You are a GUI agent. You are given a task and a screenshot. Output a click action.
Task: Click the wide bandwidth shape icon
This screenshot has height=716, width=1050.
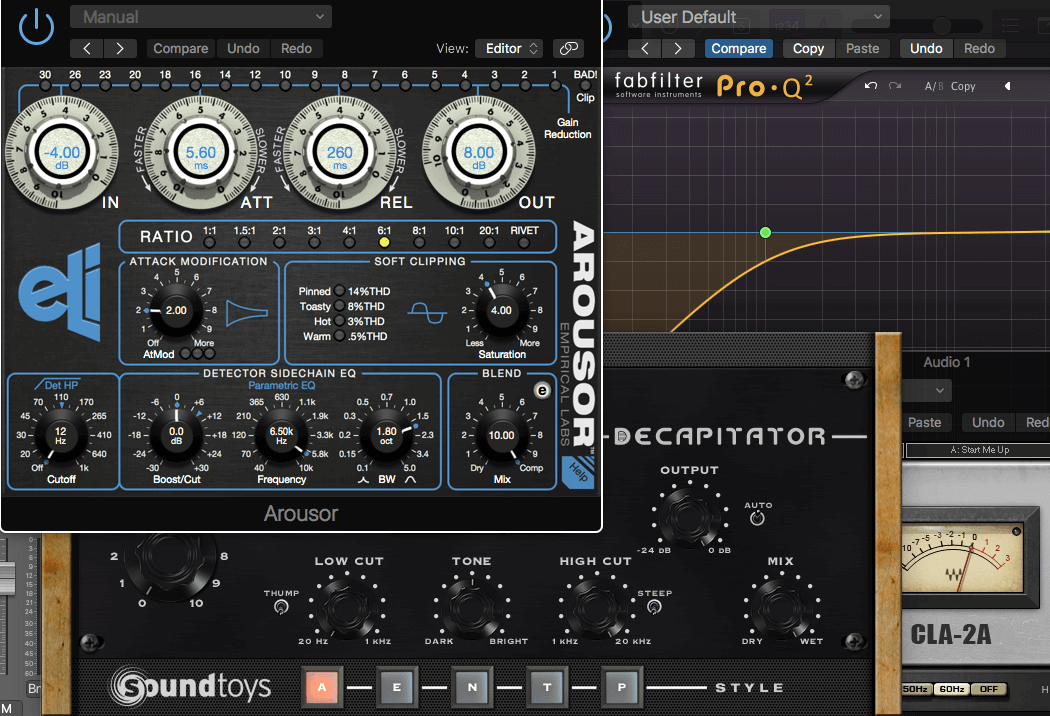[410, 480]
